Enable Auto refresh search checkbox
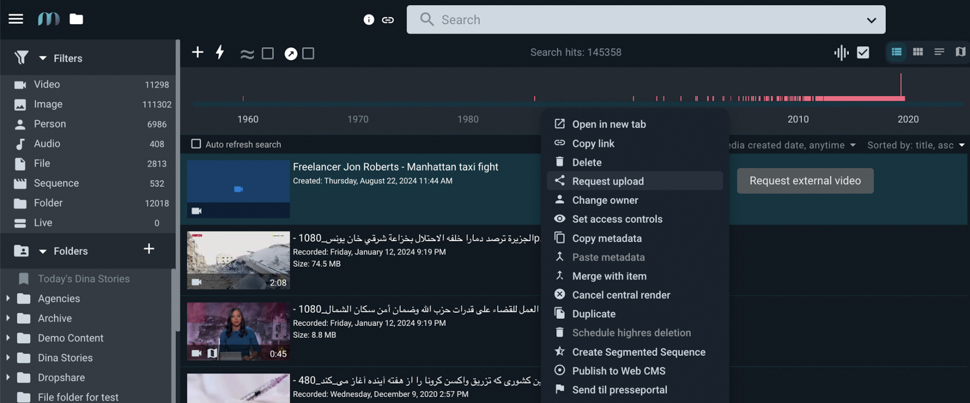This screenshot has width=970, height=403. tap(196, 144)
